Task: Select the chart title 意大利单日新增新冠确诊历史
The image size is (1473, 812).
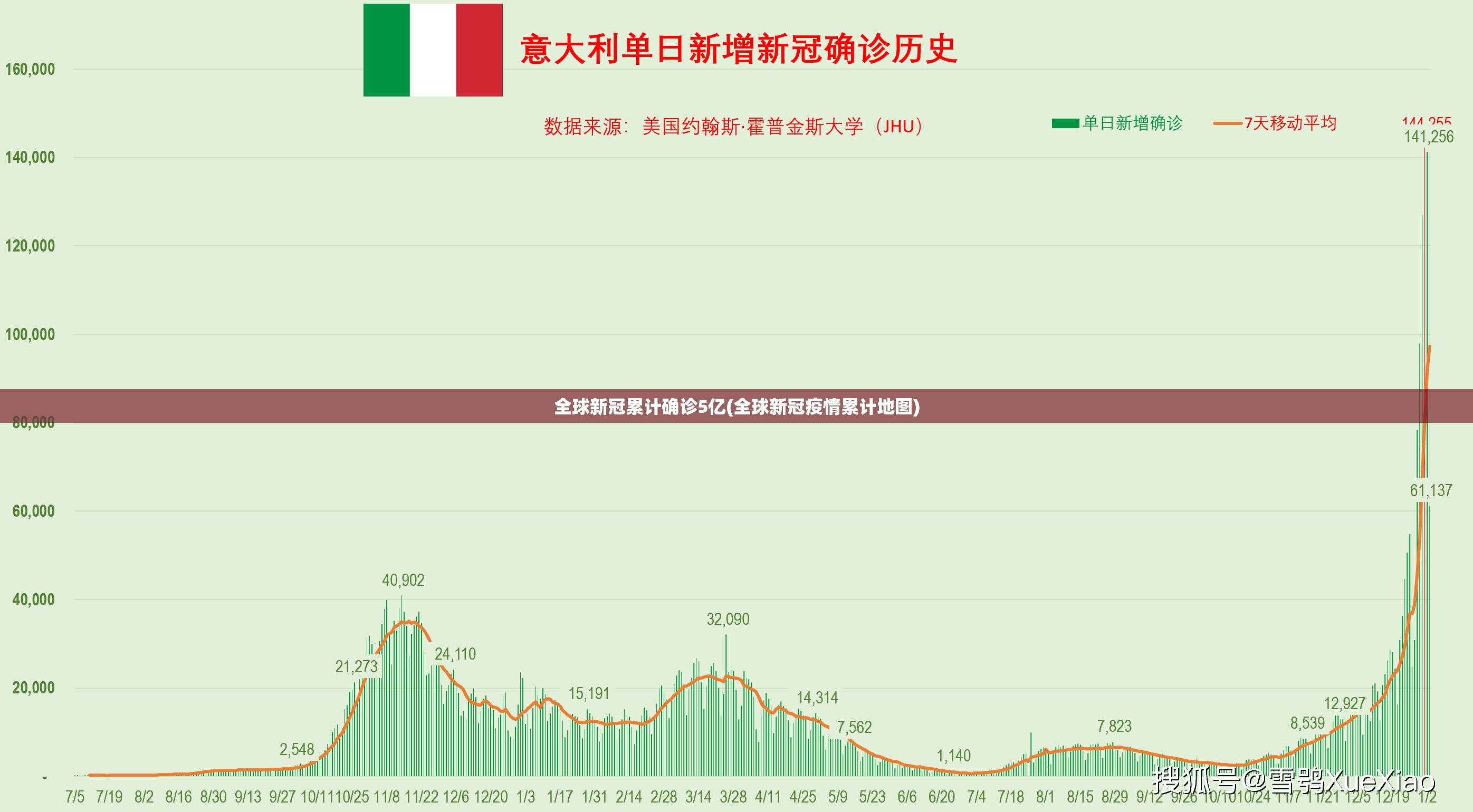Action: point(738,49)
